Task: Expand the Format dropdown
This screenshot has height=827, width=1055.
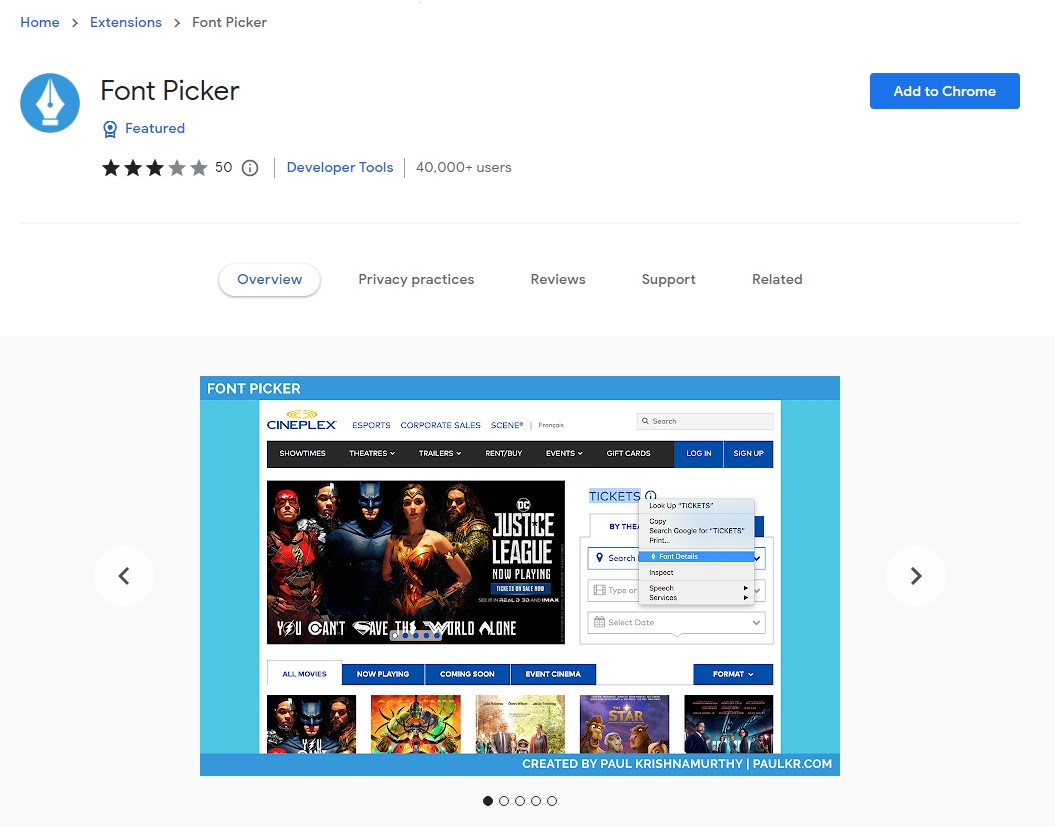Action: pos(731,674)
